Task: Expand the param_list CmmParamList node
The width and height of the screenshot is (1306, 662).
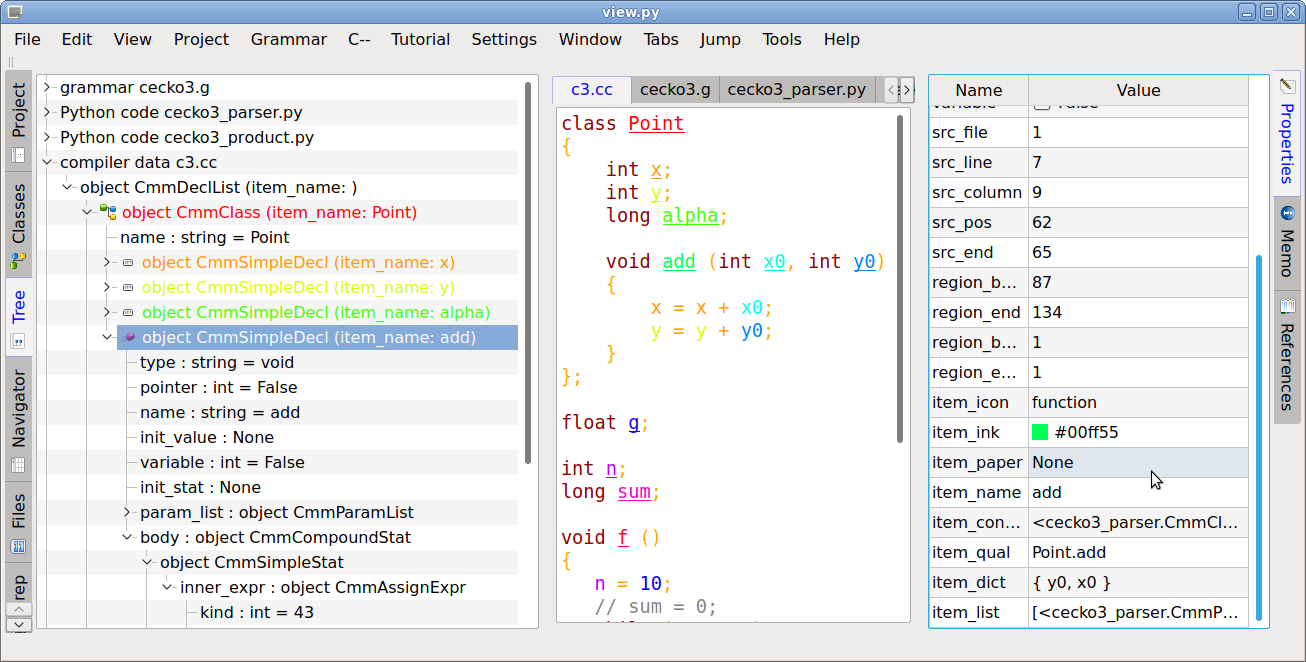Action: (x=127, y=512)
